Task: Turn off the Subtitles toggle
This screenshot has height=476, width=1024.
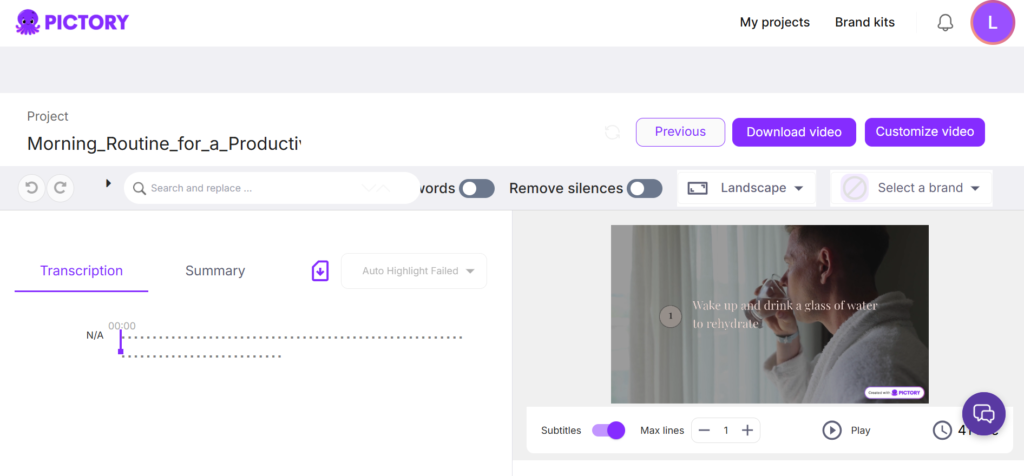Action: pos(608,430)
